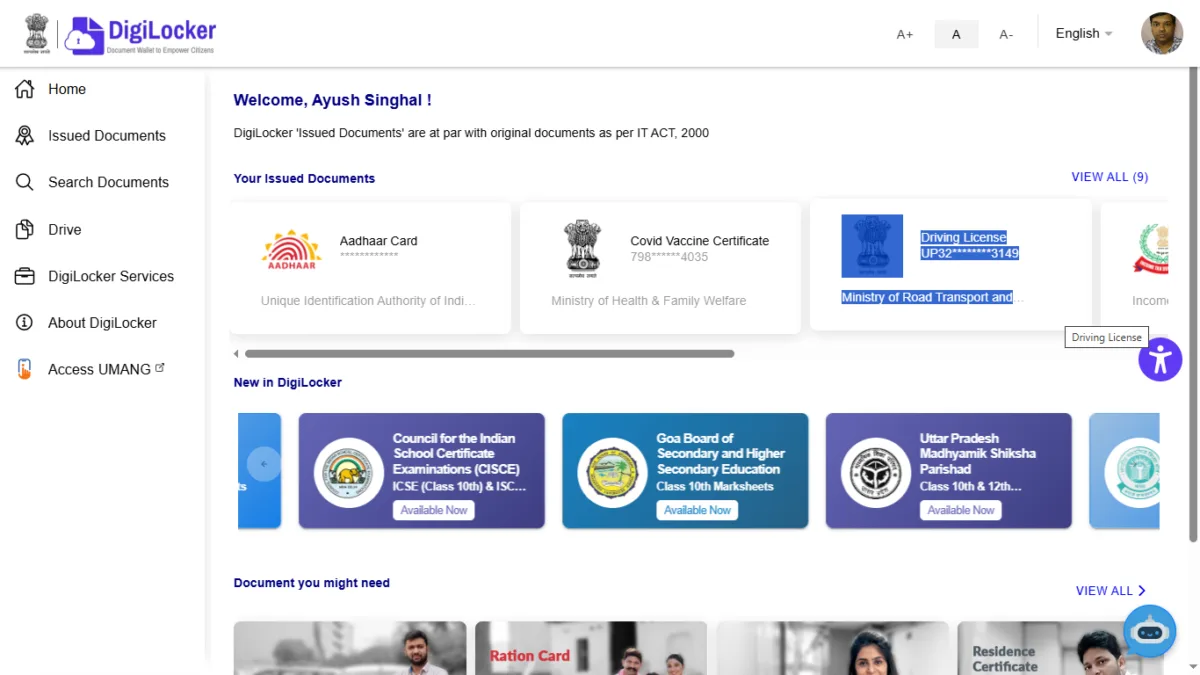Screen dimensions: 1200x675
Task: Click the Access UMANG phone icon
Action: (25, 369)
